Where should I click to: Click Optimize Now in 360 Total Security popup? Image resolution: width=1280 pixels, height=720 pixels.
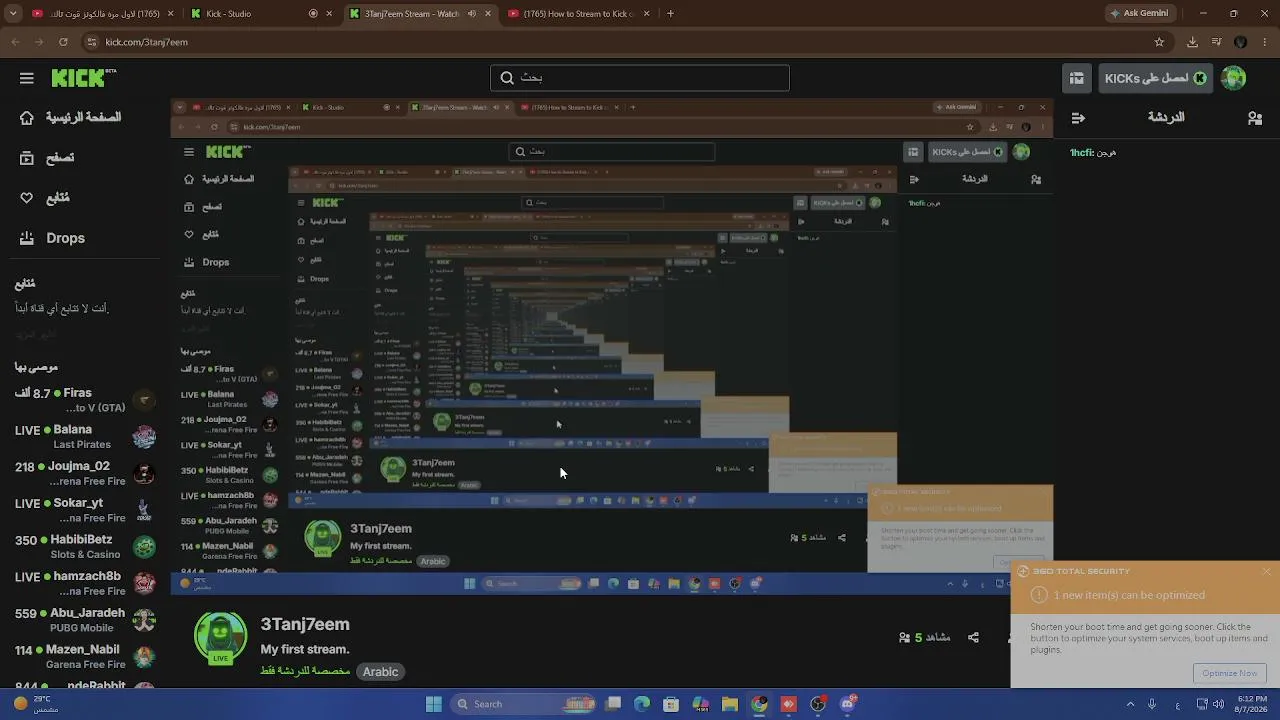pos(1230,673)
